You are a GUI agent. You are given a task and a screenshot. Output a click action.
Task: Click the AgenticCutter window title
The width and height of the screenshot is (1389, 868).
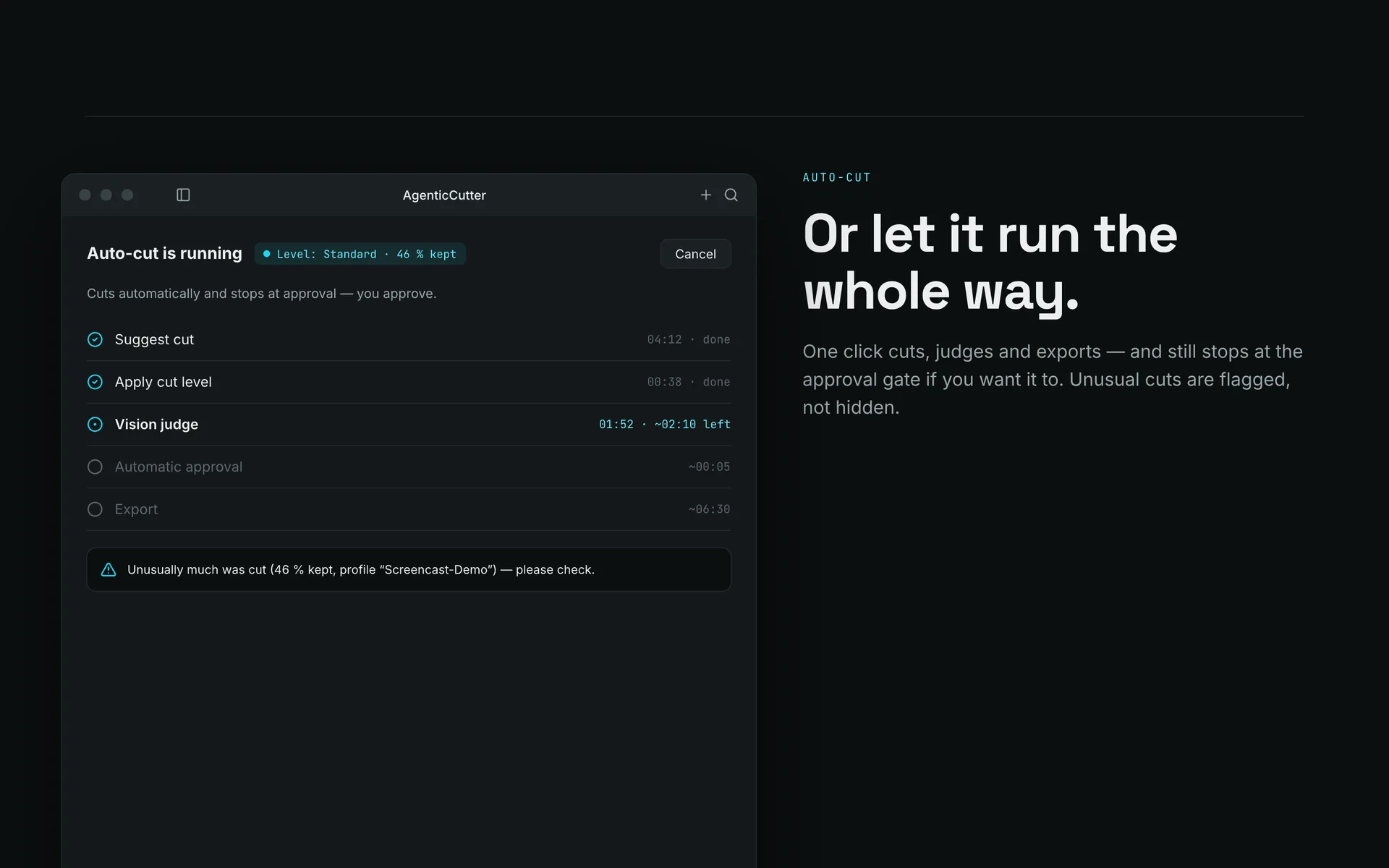(x=444, y=195)
